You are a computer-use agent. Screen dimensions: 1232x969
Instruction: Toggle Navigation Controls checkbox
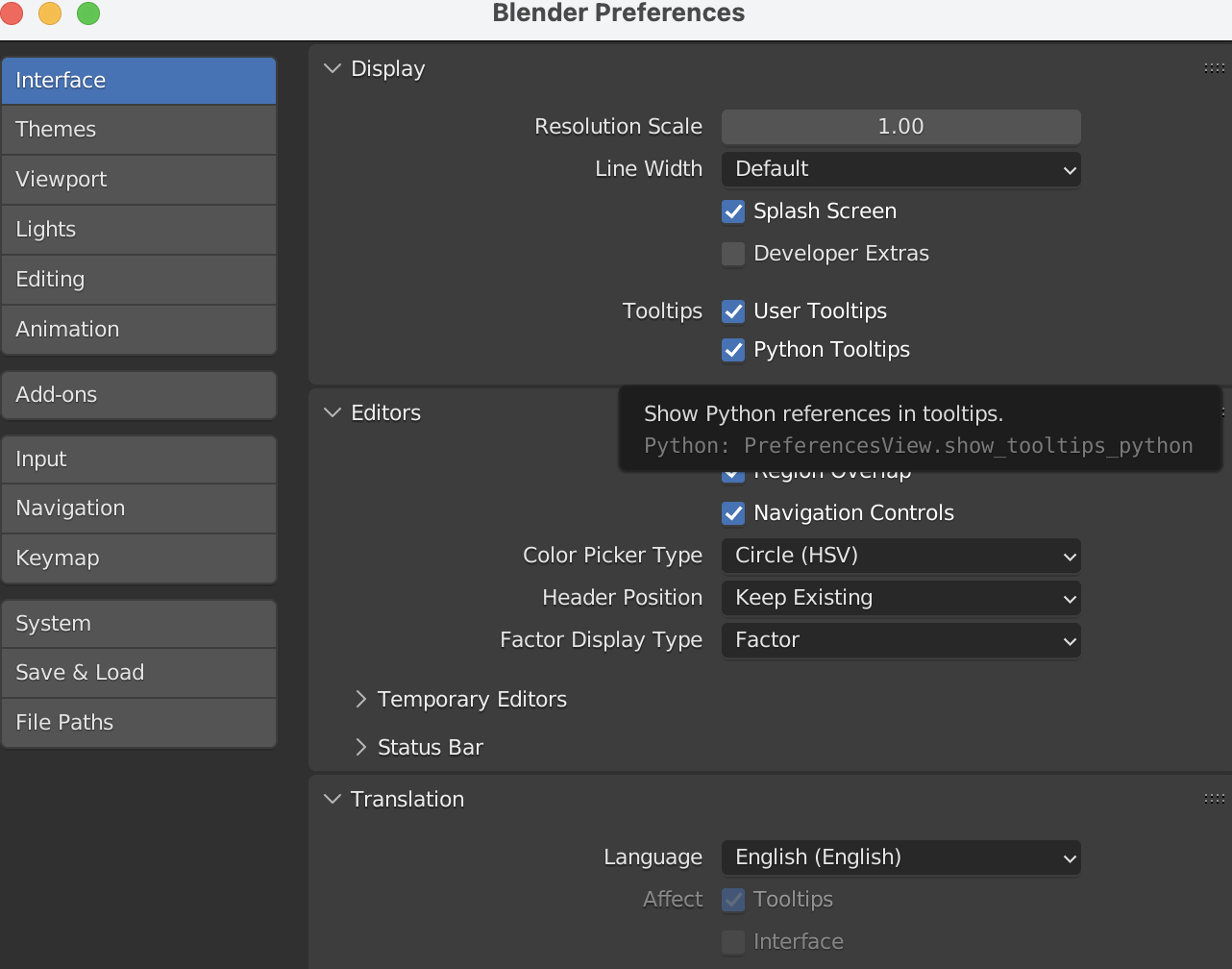733,513
